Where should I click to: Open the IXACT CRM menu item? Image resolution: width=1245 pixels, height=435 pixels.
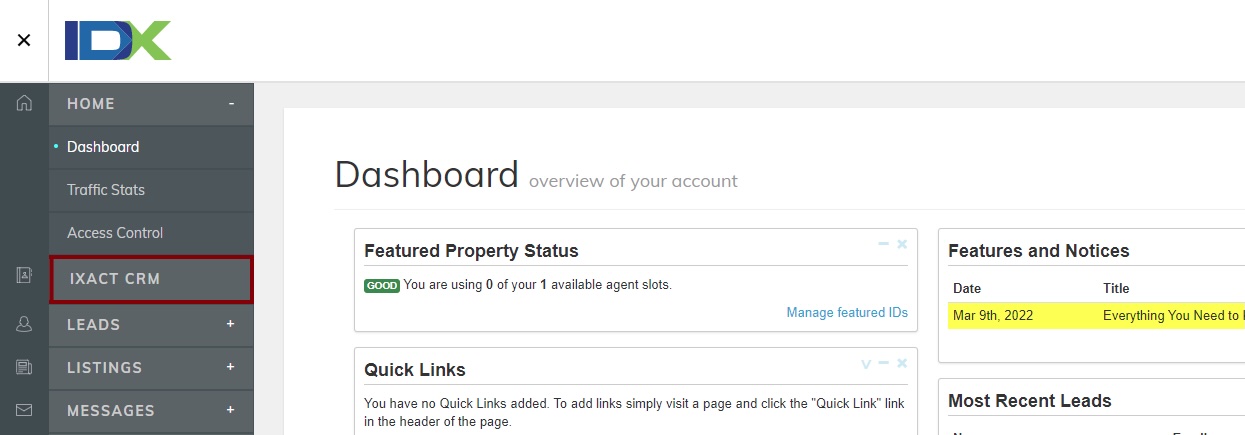point(151,279)
